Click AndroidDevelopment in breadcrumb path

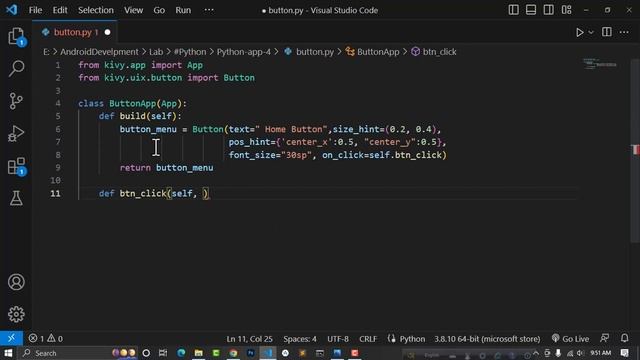(x=99, y=52)
